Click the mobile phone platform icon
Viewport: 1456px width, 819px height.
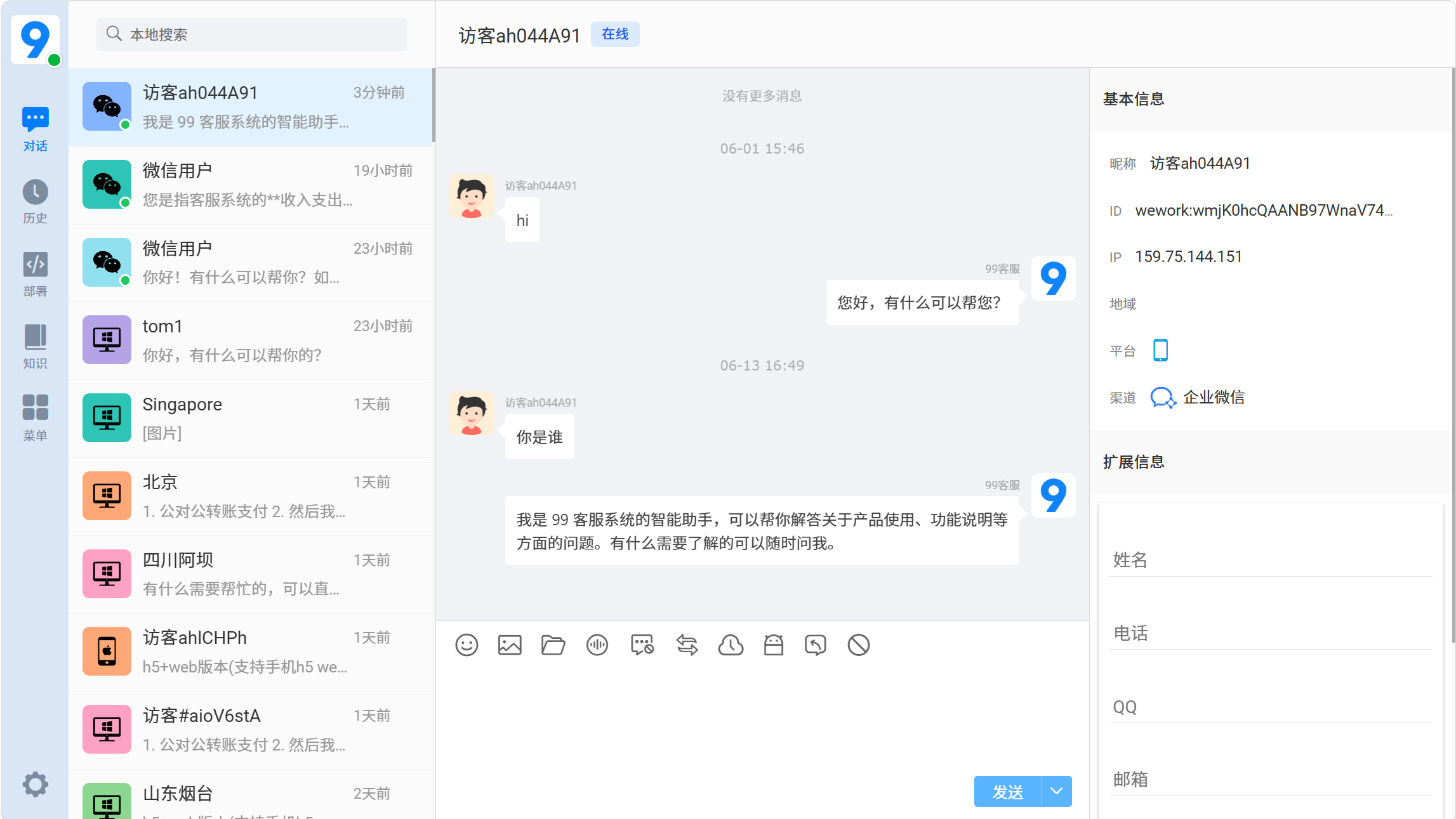pos(1161,350)
